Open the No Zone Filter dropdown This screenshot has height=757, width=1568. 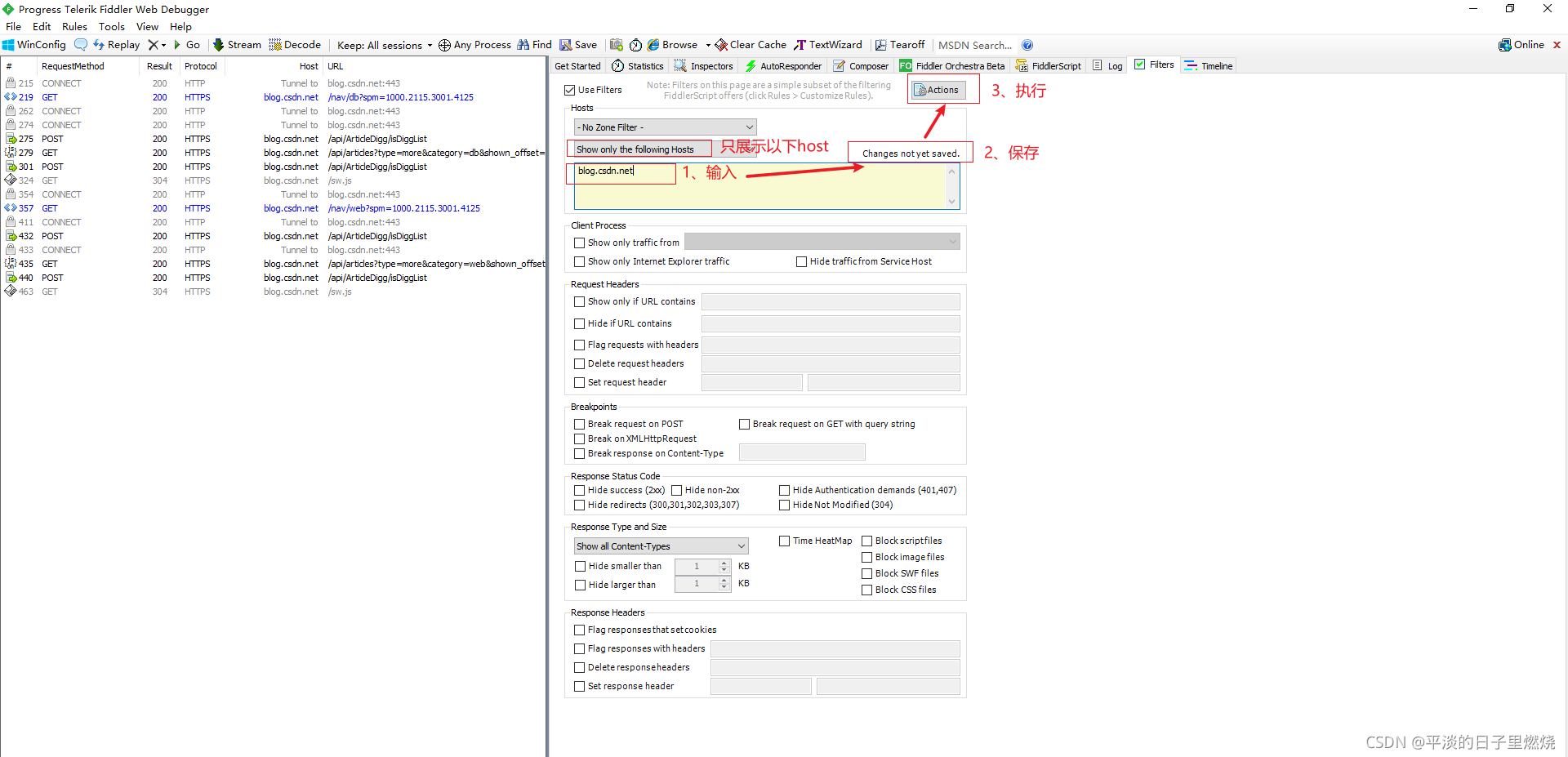point(666,127)
